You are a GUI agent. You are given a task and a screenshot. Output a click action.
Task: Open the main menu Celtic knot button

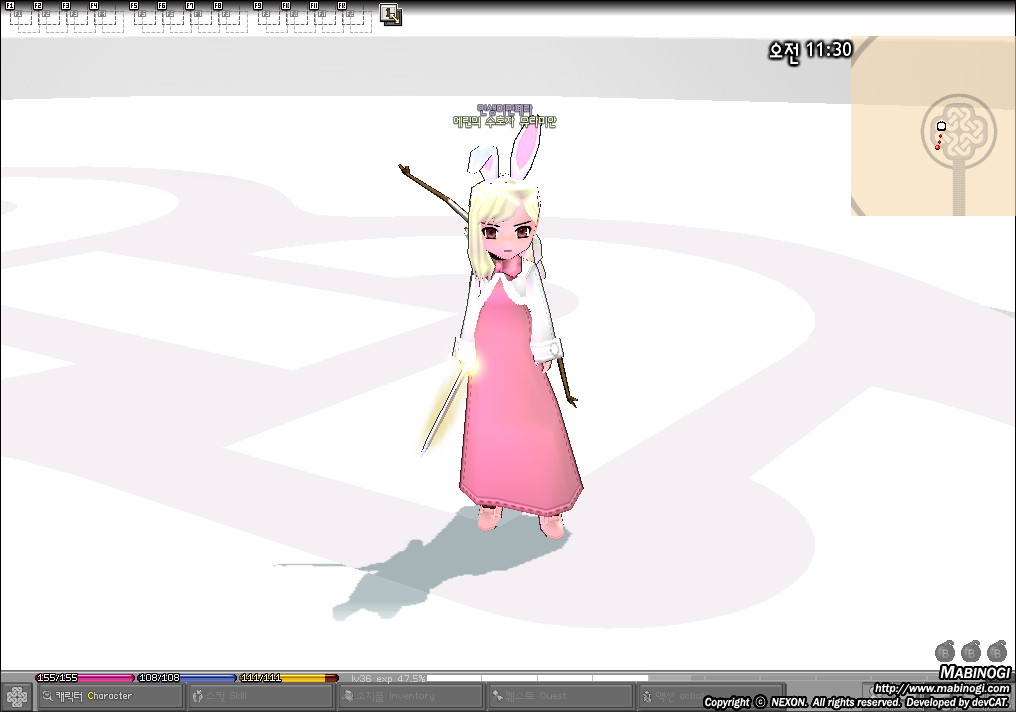[17, 697]
